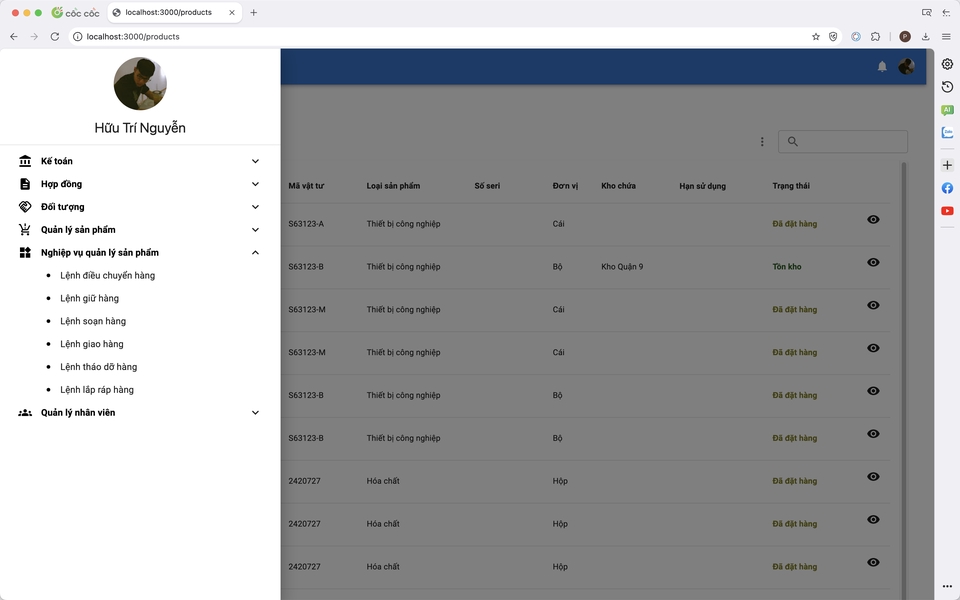Open the user avatar in the blue header
Image resolution: width=960 pixels, height=600 pixels.
click(906, 66)
